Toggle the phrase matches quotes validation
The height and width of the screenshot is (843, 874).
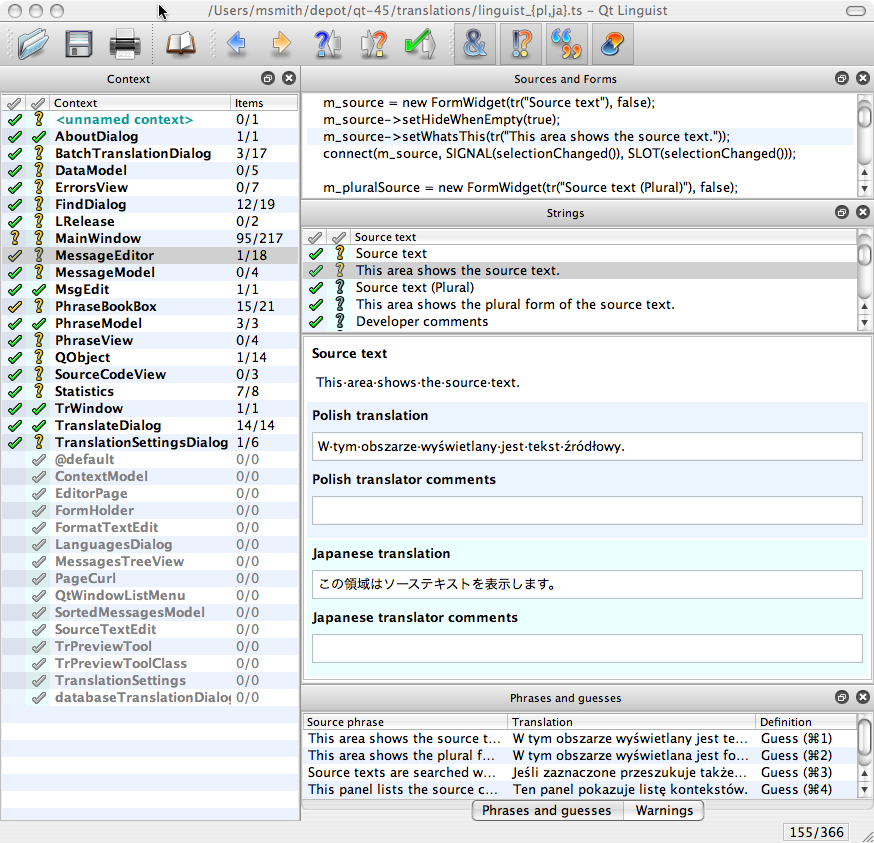click(567, 45)
